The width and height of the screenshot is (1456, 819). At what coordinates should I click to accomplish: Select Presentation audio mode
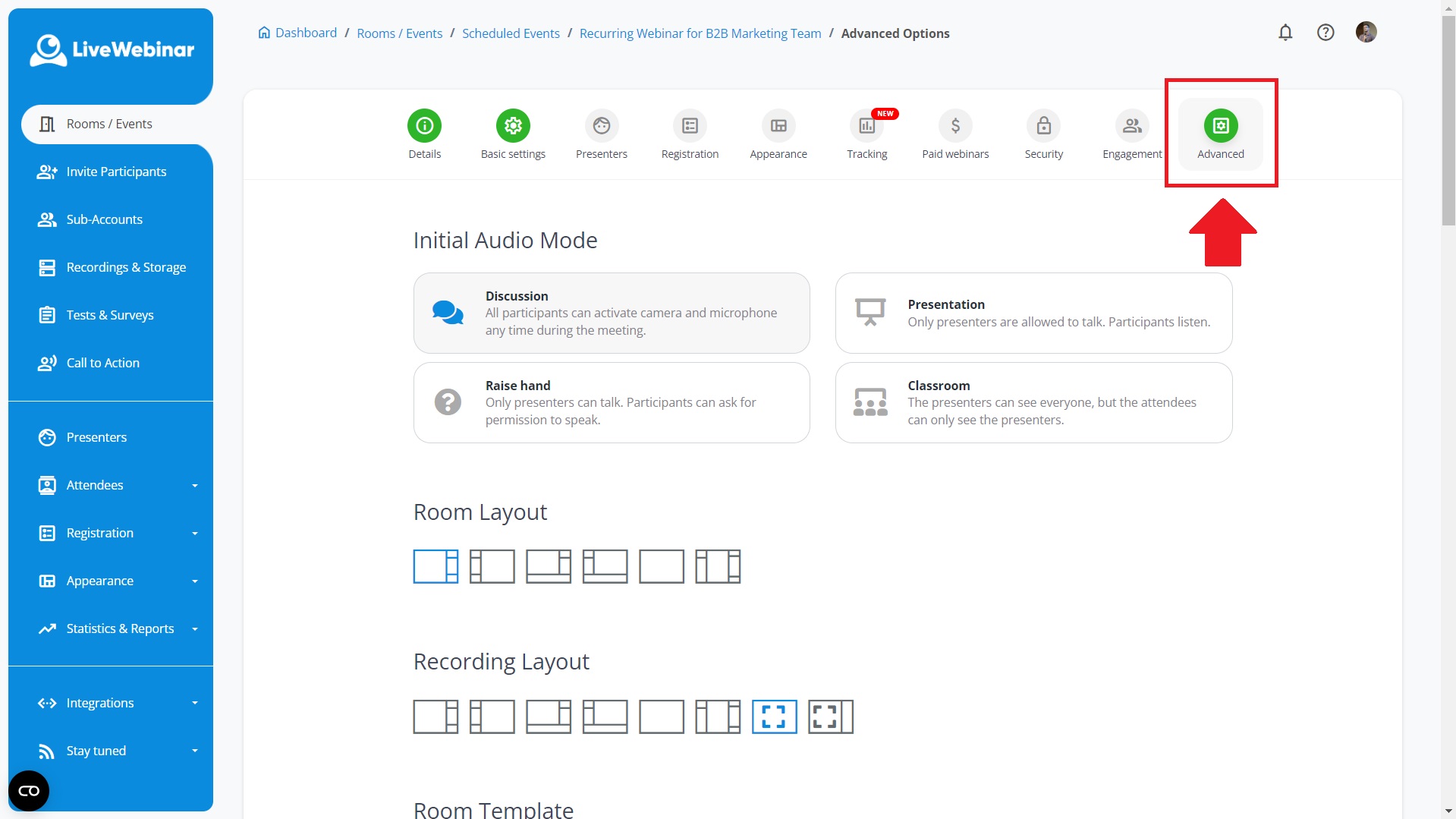coord(1033,313)
